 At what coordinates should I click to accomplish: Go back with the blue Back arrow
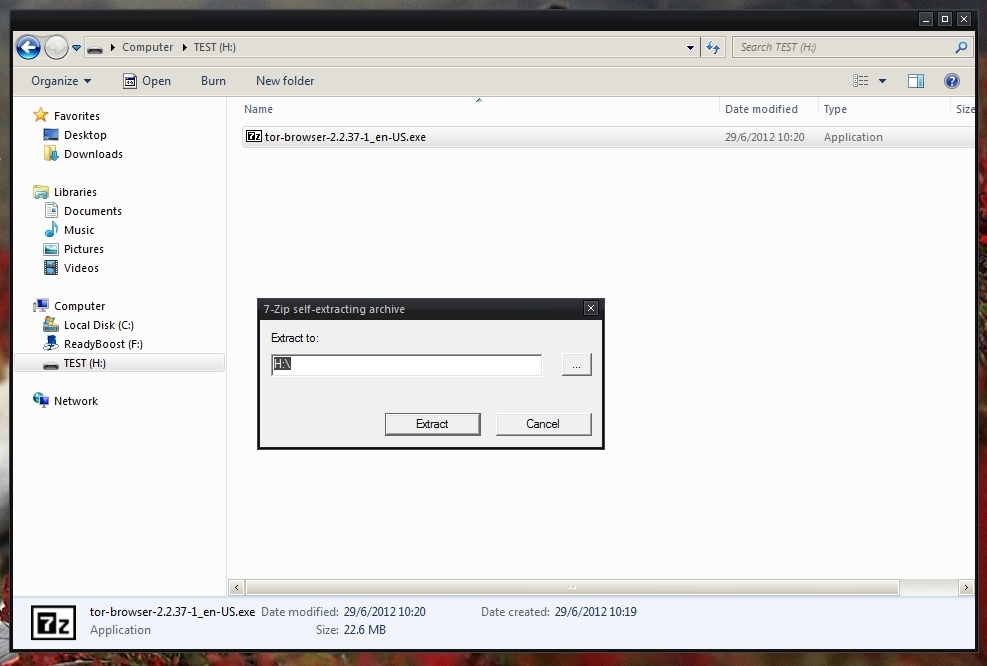(28, 47)
